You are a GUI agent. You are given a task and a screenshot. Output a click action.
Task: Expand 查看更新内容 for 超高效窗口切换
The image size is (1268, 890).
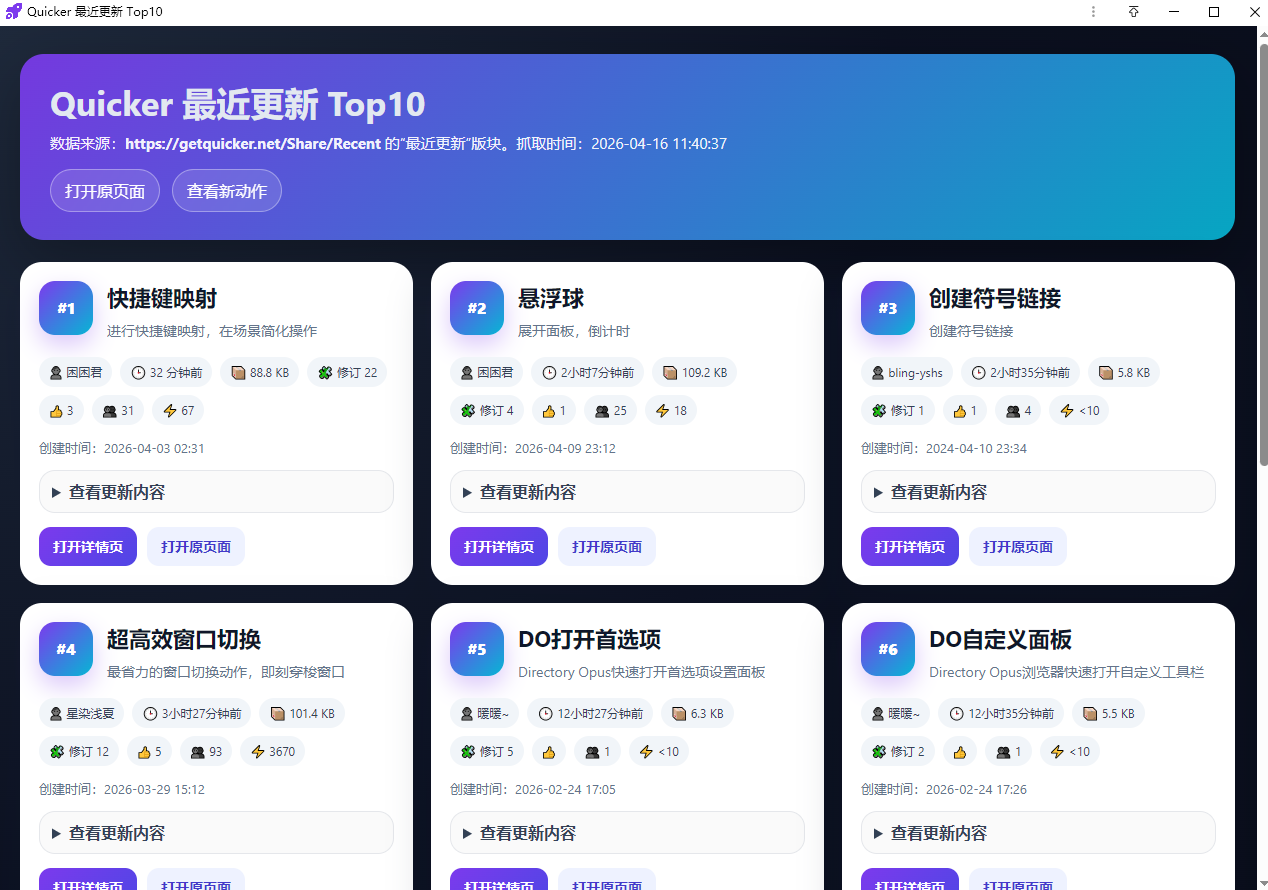(x=216, y=833)
